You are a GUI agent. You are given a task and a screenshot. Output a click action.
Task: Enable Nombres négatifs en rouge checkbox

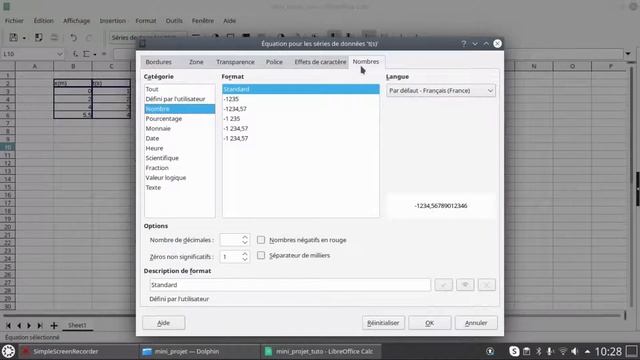point(261,240)
